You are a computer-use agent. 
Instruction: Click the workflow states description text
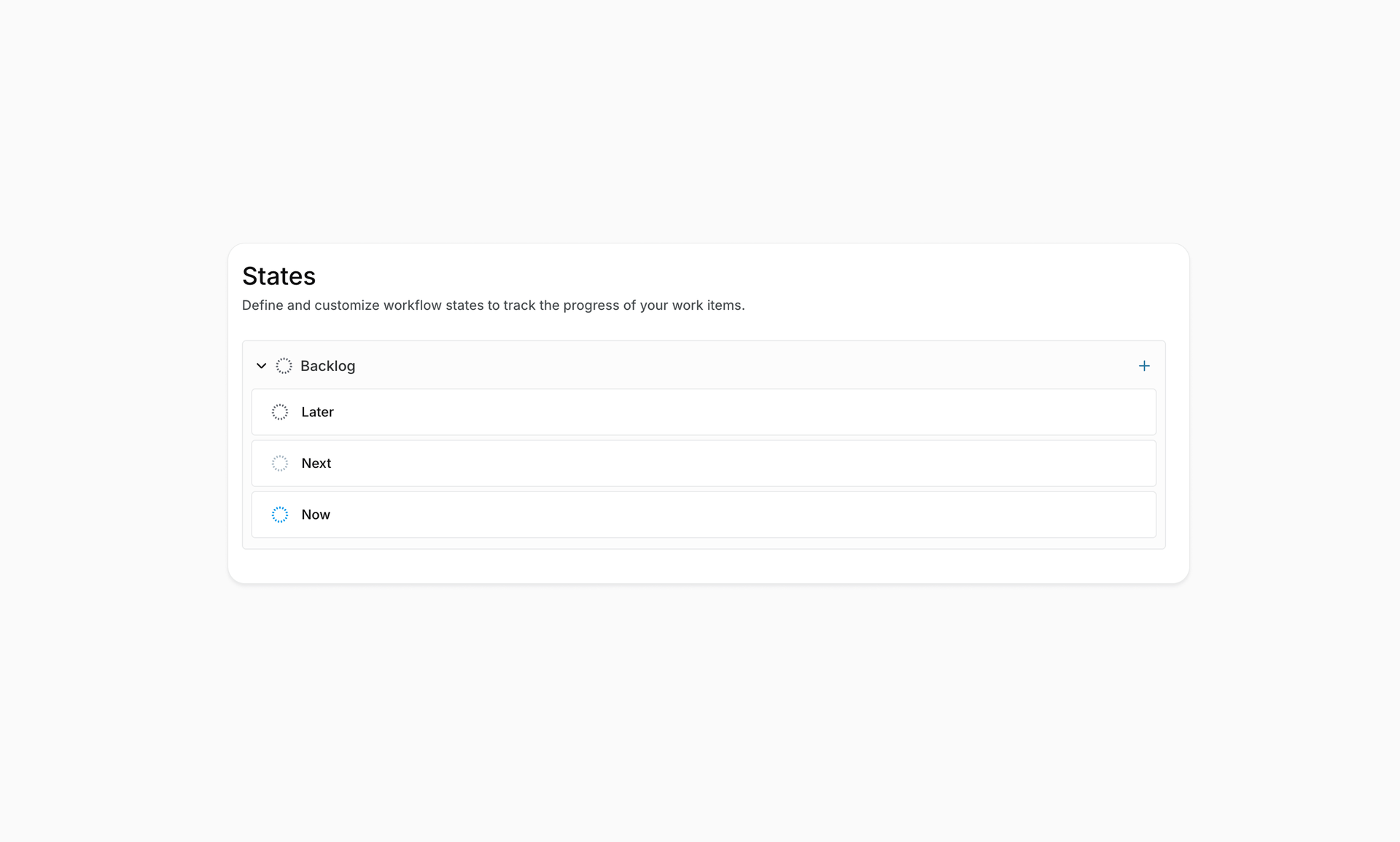pyautogui.click(x=493, y=305)
